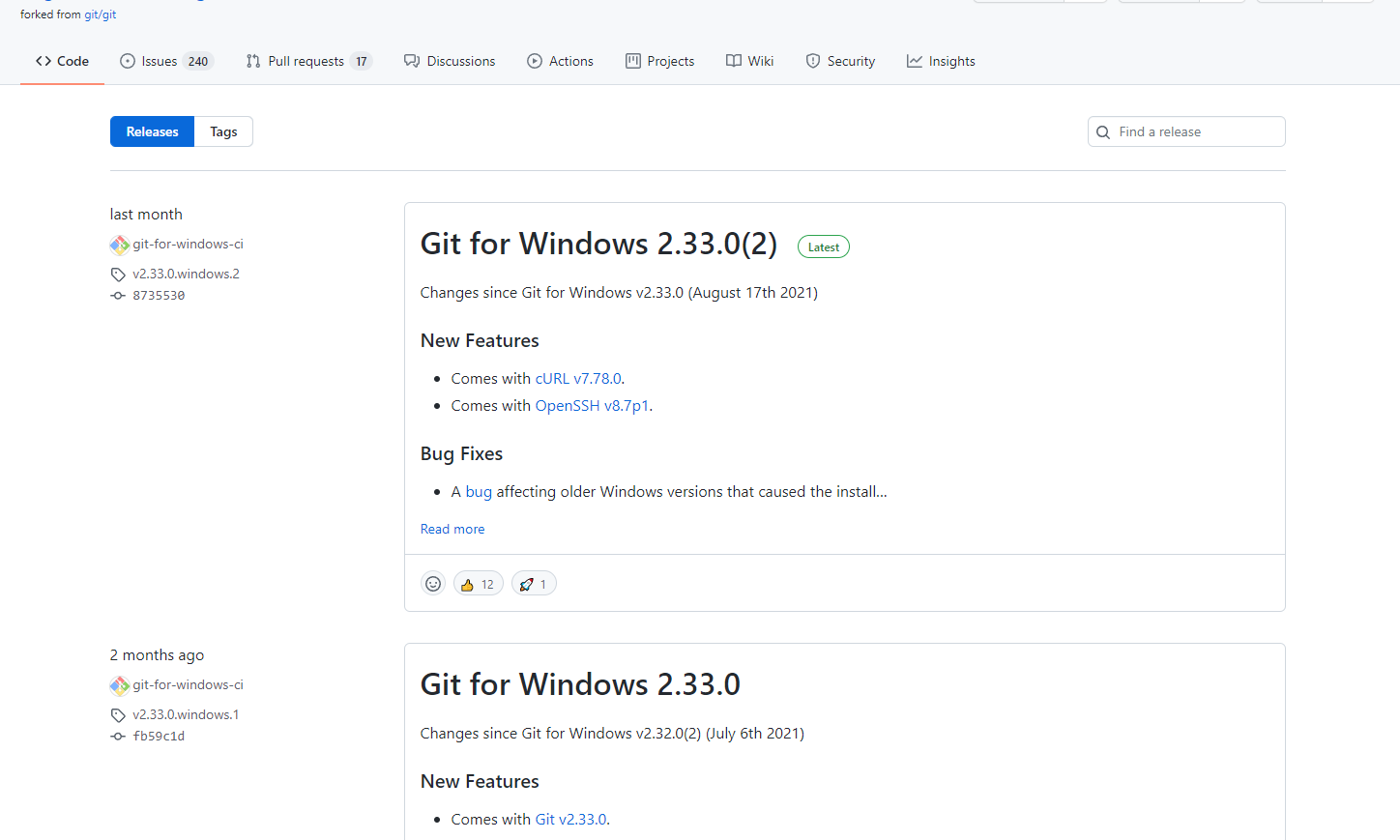Click the '2 months ago' release date text
The image size is (1400, 840).
coord(157,654)
